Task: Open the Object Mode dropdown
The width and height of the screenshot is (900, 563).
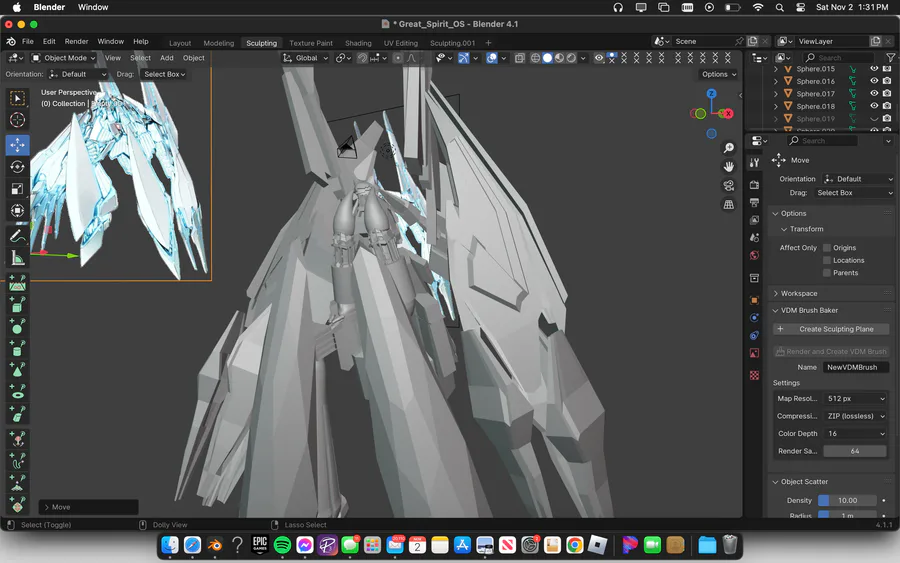Action: click(63, 58)
